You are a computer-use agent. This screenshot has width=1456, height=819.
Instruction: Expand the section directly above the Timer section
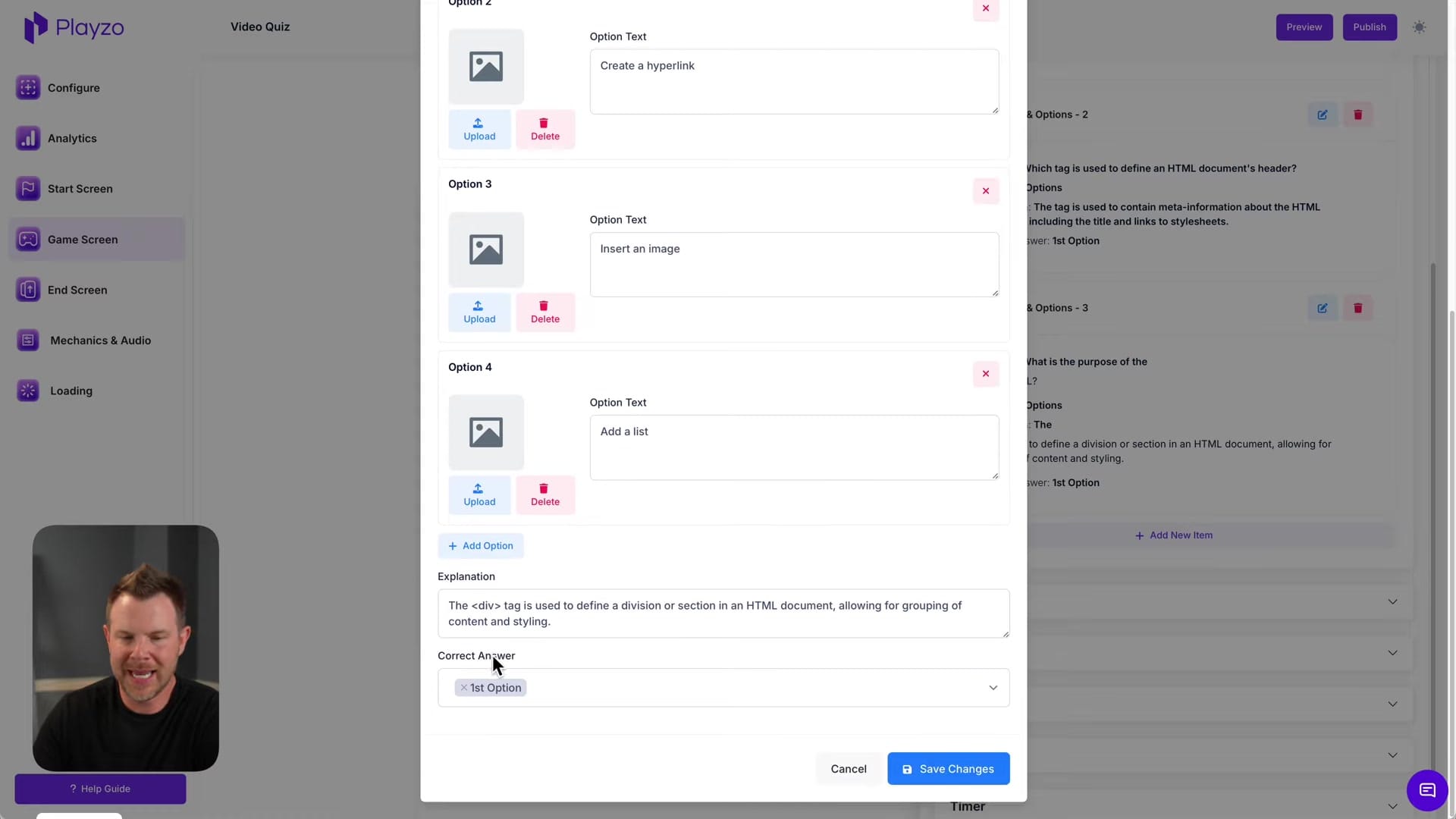tap(1392, 755)
